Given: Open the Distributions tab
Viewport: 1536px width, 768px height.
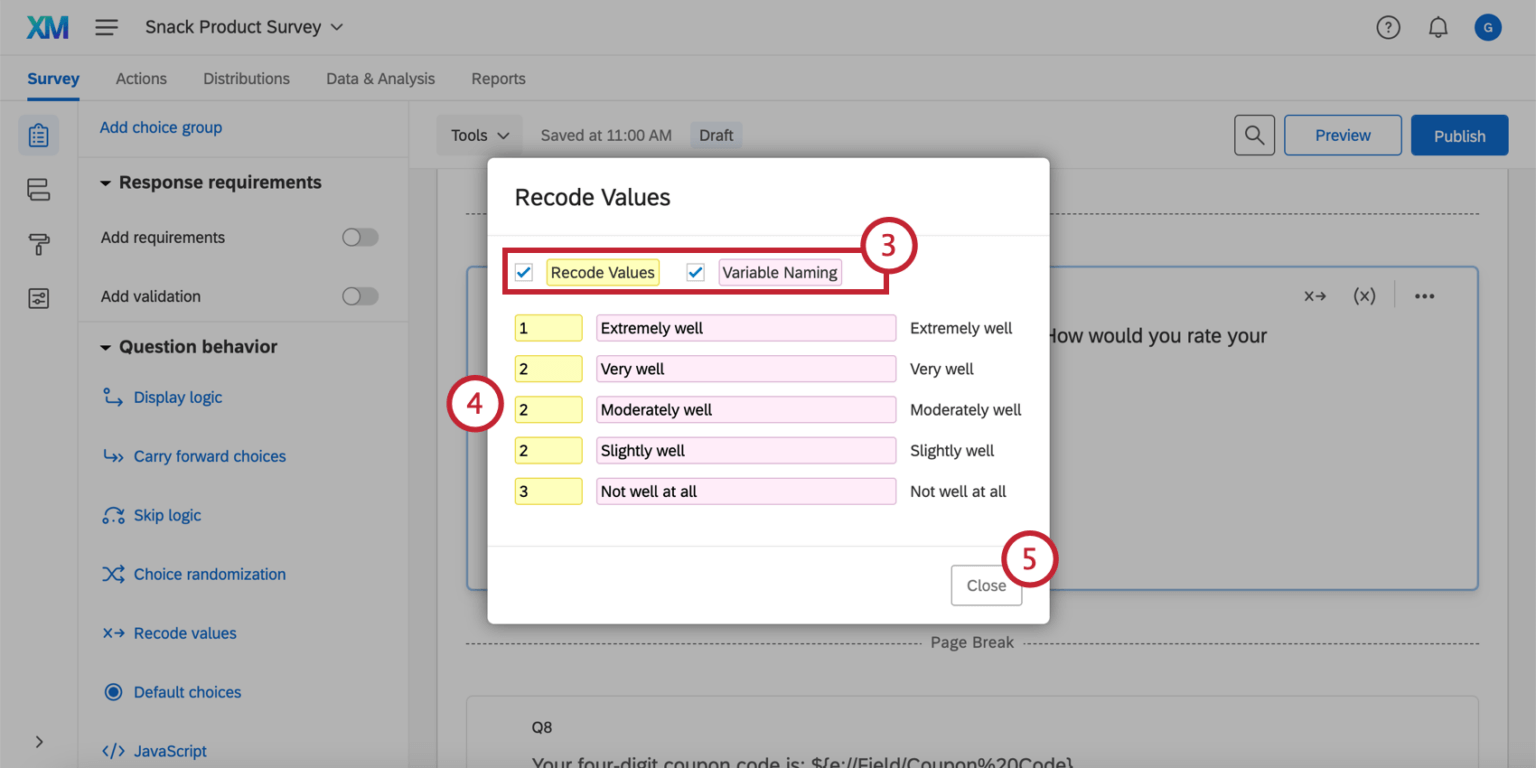Looking at the screenshot, I should [x=246, y=78].
